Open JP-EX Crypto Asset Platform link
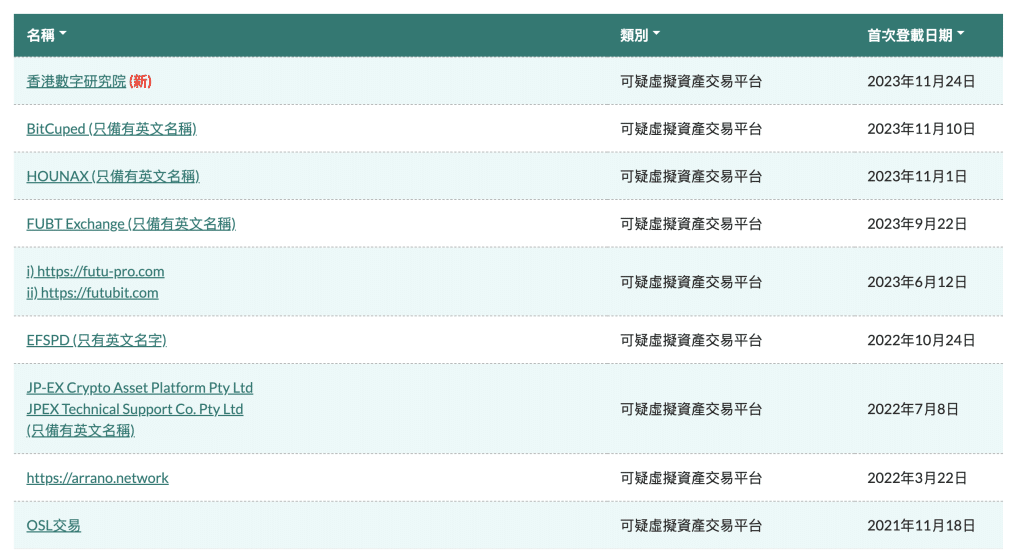Image resolution: width=1024 pixels, height=559 pixels. [140, 388]
